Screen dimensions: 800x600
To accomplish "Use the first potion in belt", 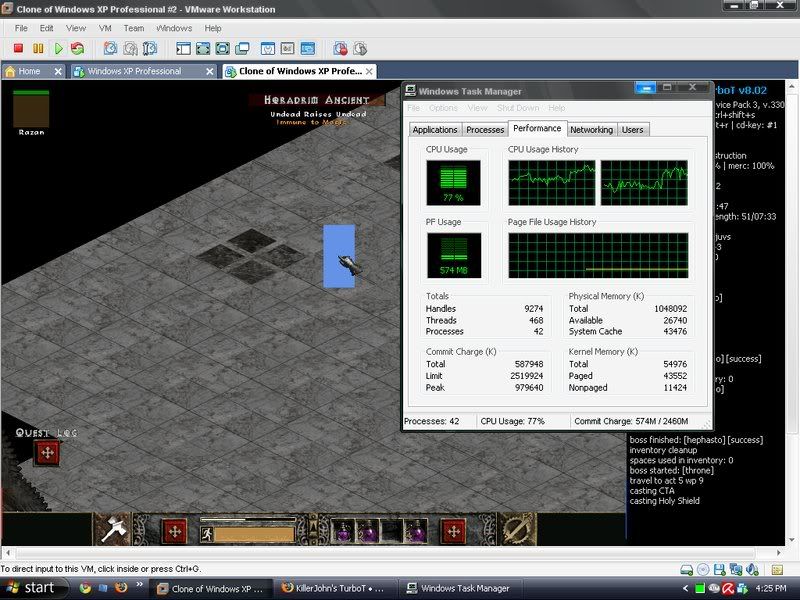I will point(342,532).
